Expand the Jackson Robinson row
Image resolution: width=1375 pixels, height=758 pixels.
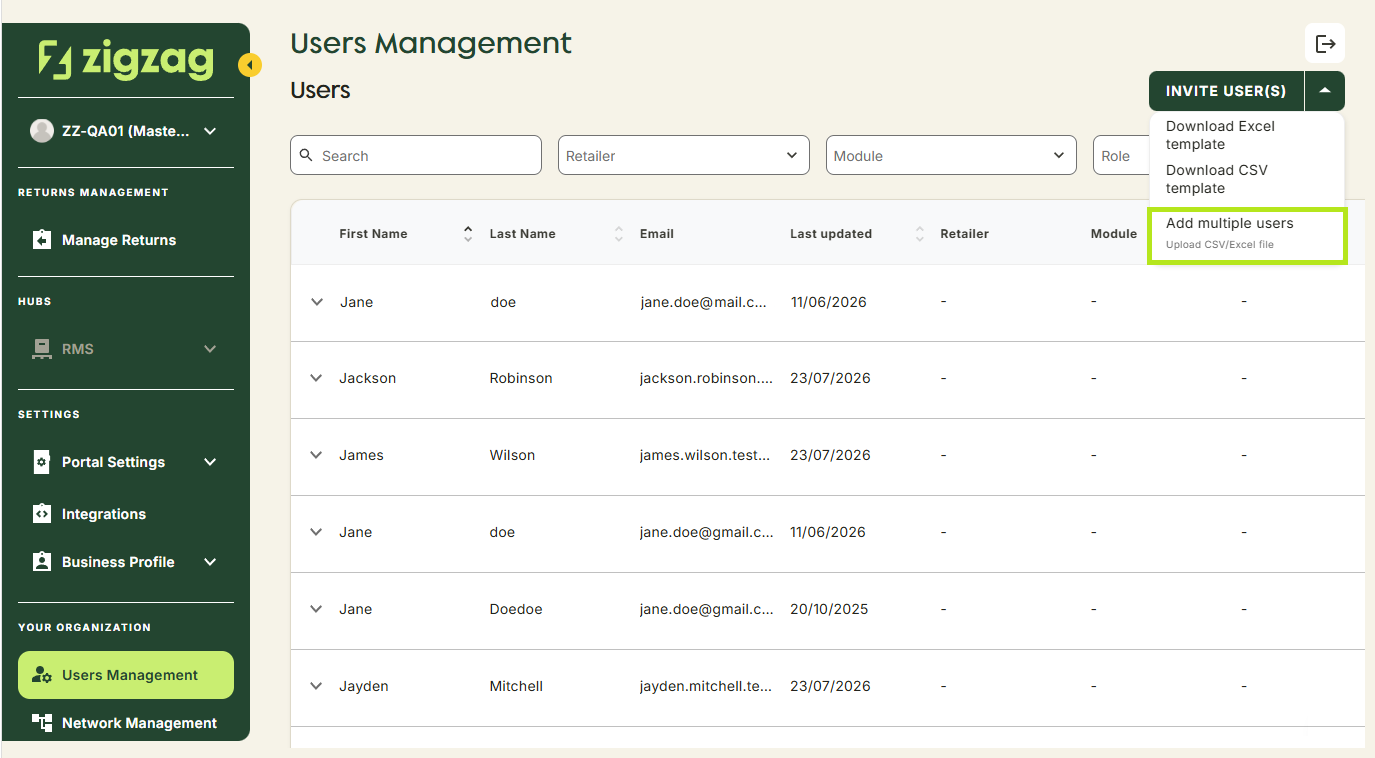tap(317, 378)
